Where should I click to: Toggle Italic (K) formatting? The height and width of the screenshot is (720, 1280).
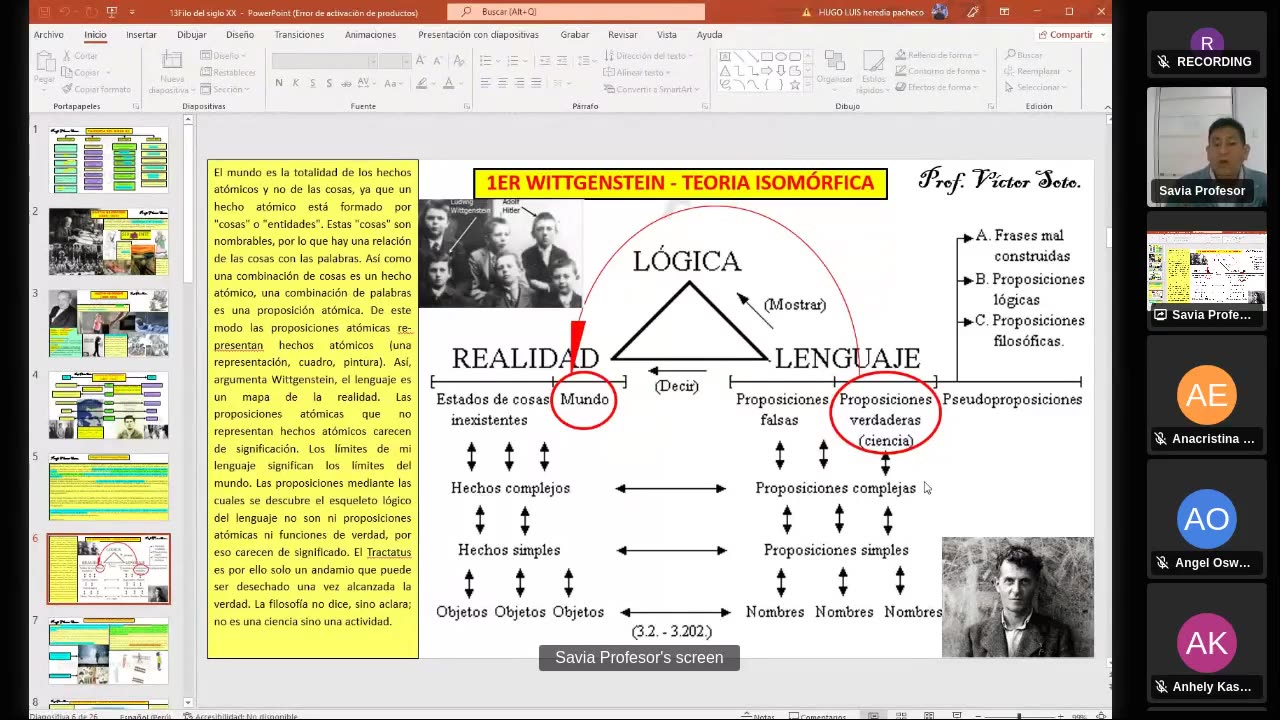click(x=296, y=84)
